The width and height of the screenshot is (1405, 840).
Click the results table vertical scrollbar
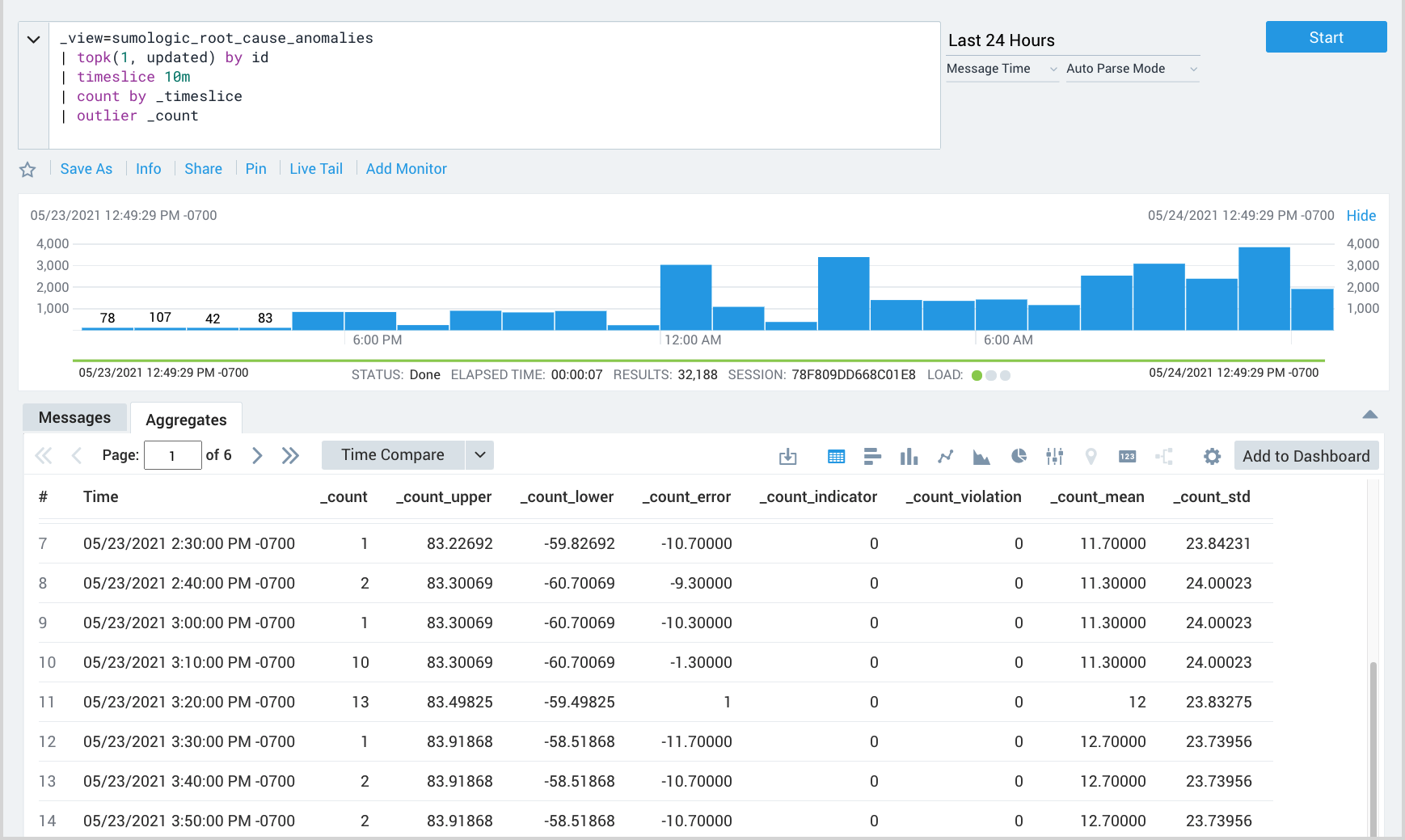pyautogui.click(x=1373, y=748)
